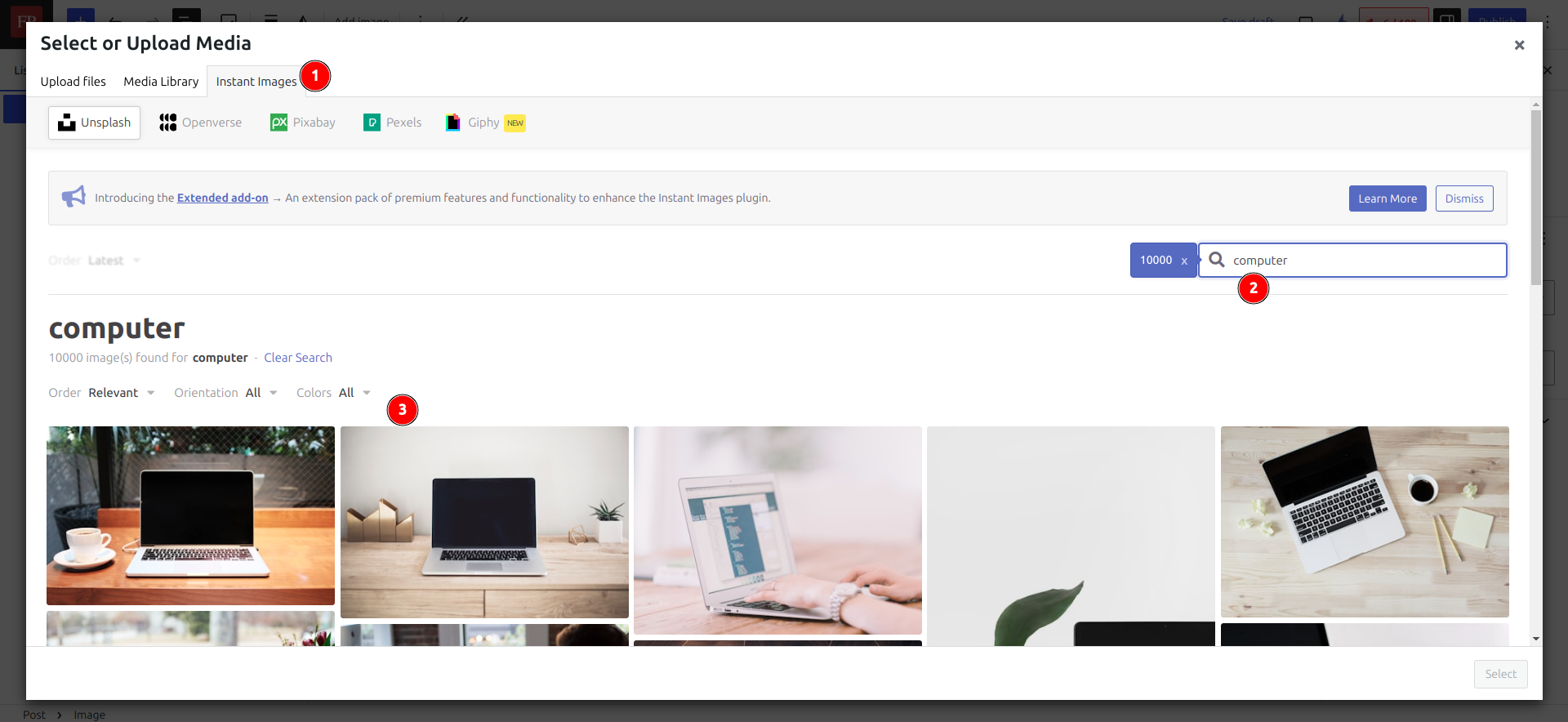Follow the Clear Search link
1568x722 pixels.
pos(298,358)
